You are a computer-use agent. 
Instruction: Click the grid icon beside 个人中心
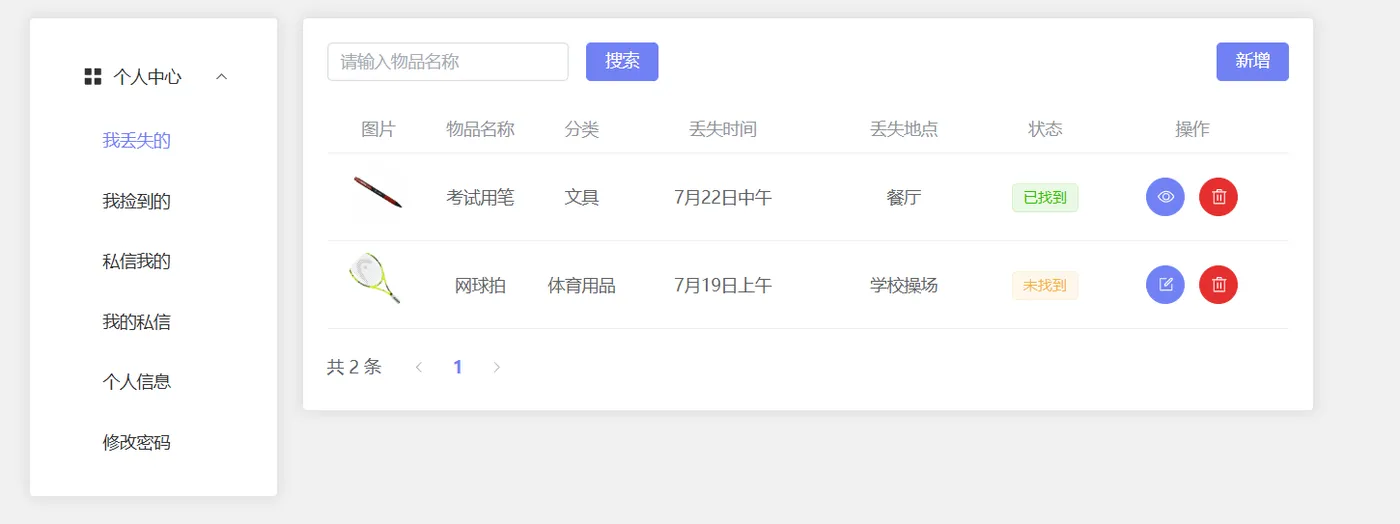tap(93, 77)
